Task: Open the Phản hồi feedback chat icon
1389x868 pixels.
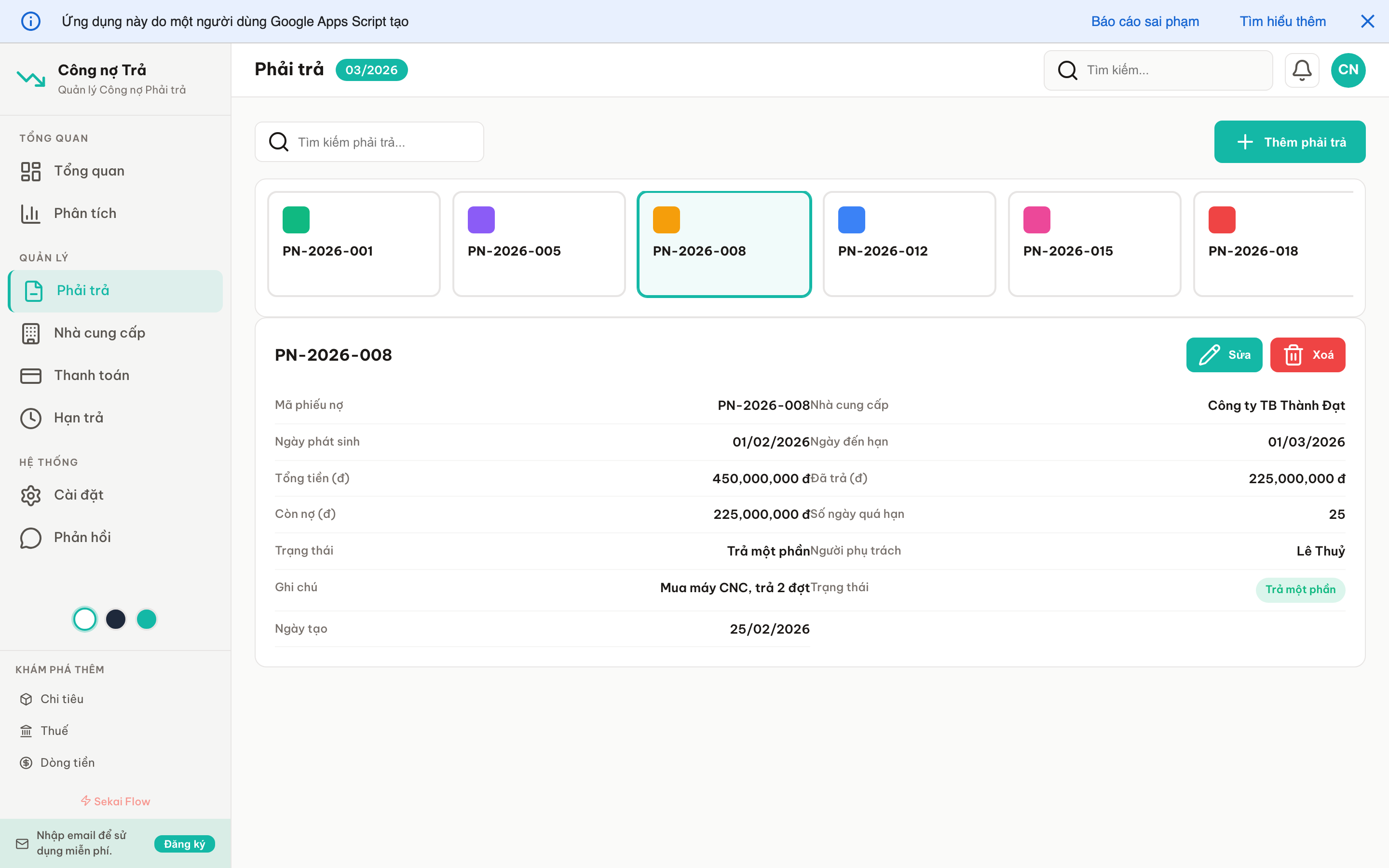Action: click(31, 538)
